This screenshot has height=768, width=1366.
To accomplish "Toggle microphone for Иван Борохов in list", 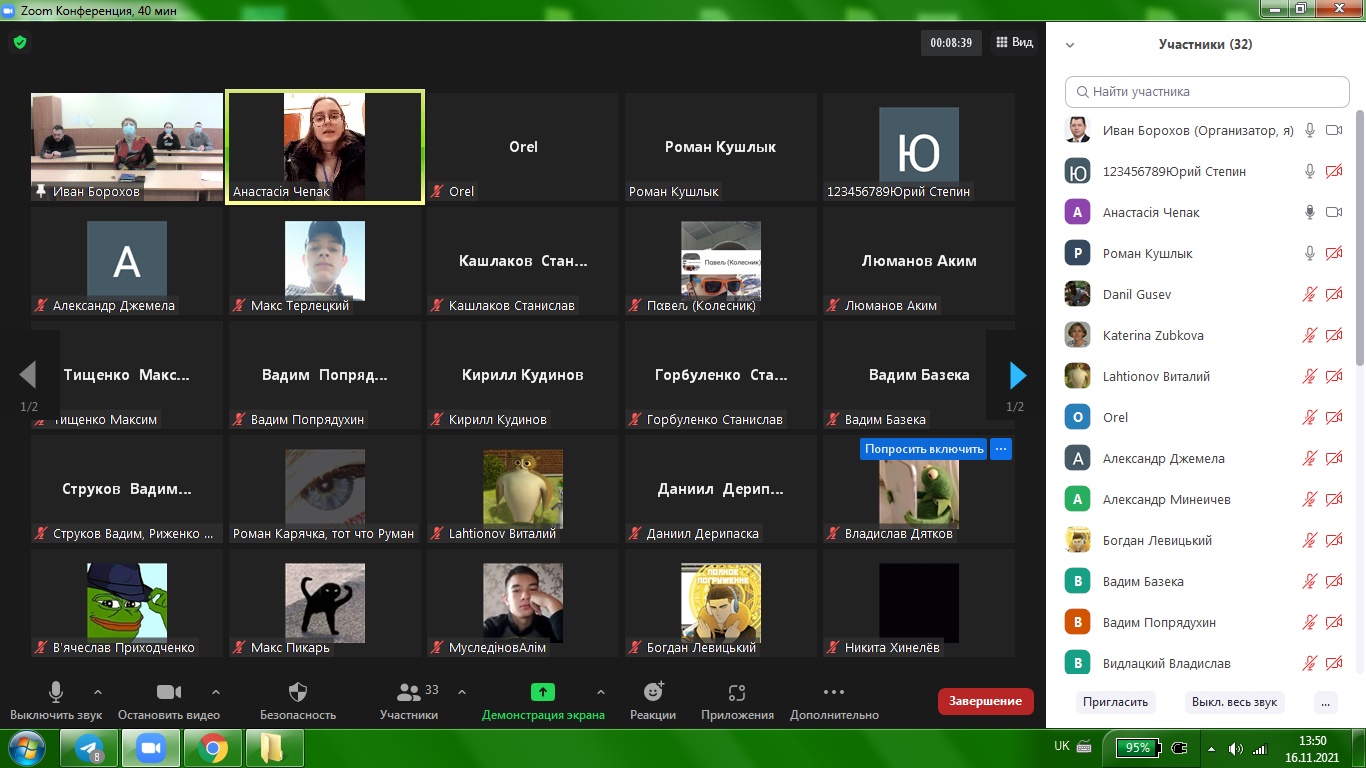I will [1309, 130].
